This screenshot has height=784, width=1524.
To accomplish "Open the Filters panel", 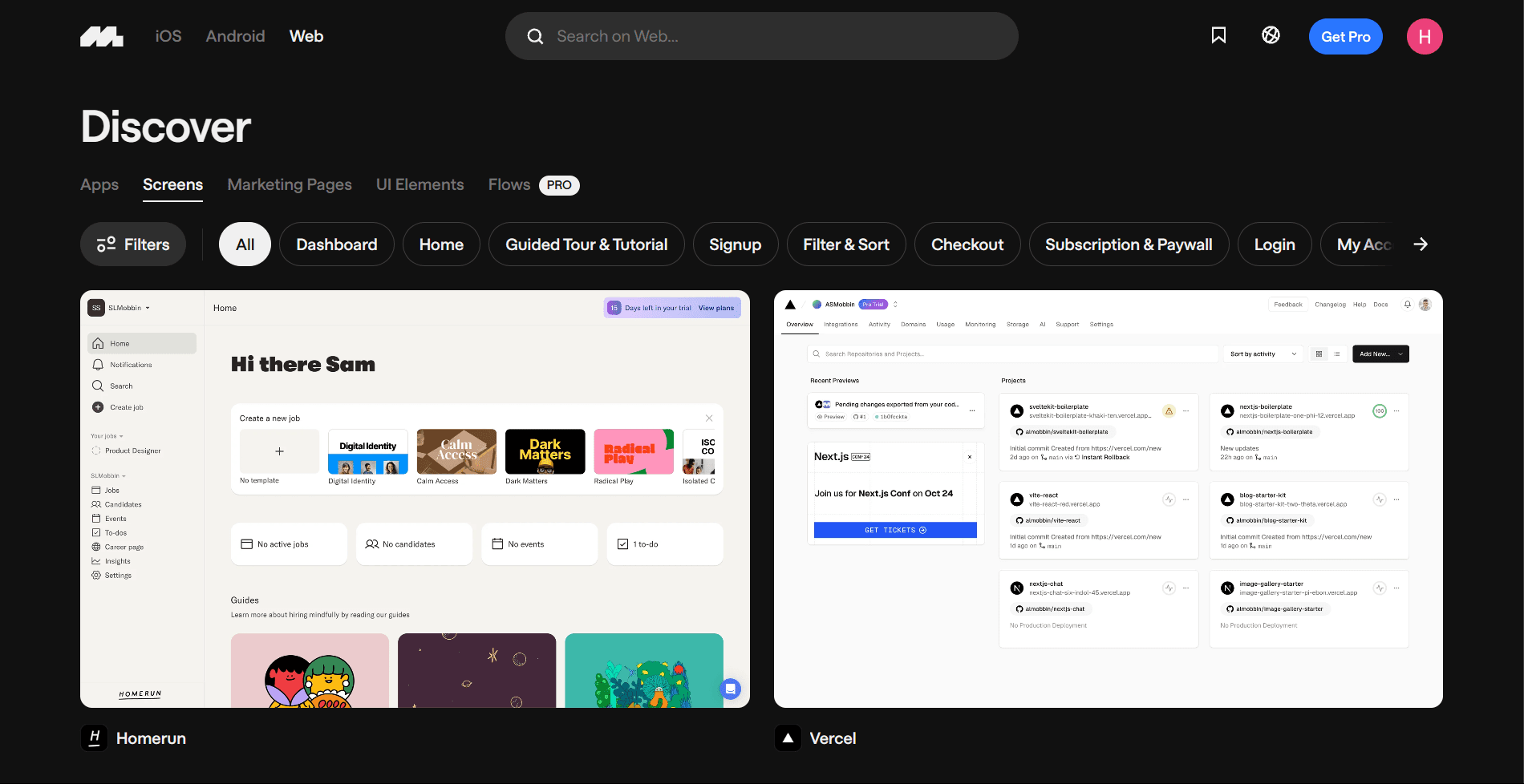I will pyautogui.click(x=133, y=244).
